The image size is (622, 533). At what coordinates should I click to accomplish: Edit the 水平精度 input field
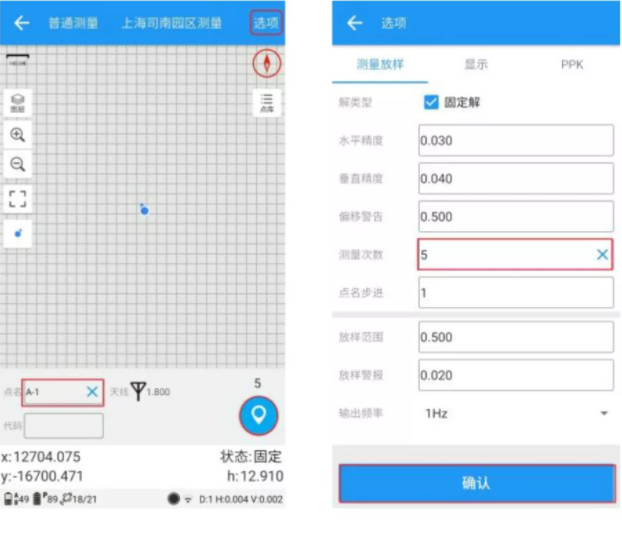click(x=515, y=141)
